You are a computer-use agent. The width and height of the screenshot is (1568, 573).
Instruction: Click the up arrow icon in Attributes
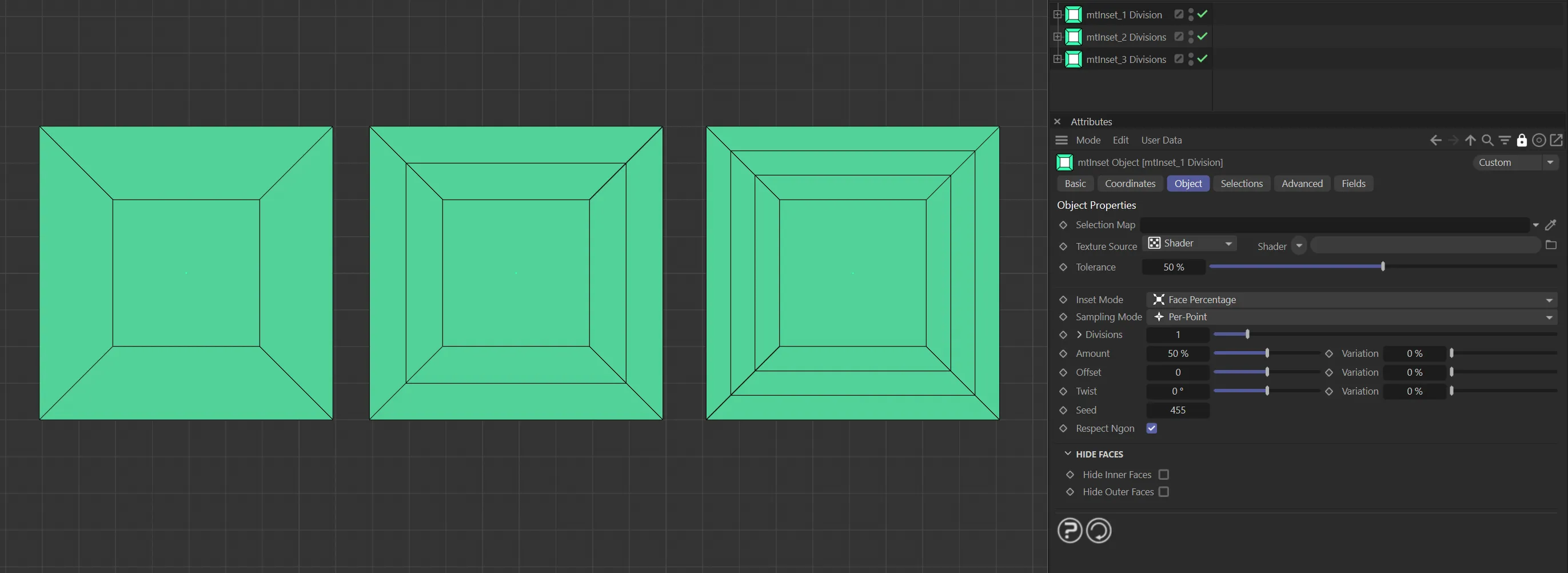[1470, 141]
